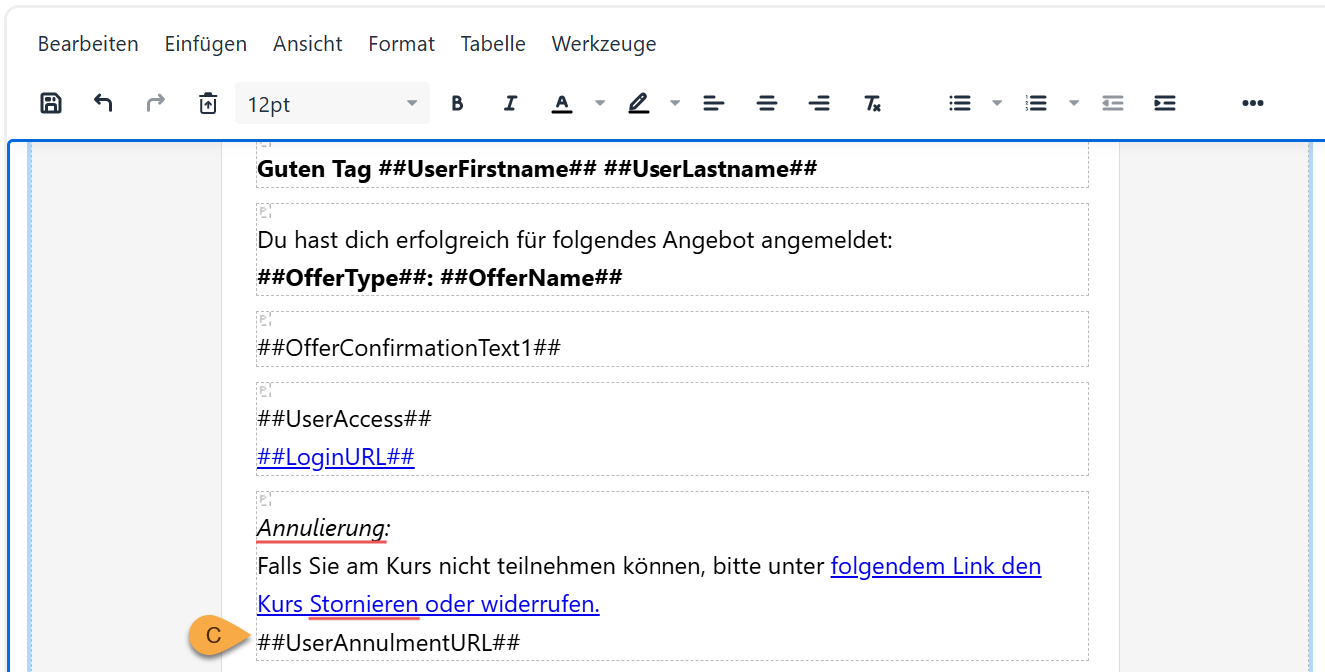Expand the highlight color dropdown arrow
1325x672 pixels.
pyautogui.click(x=675, y=103)
